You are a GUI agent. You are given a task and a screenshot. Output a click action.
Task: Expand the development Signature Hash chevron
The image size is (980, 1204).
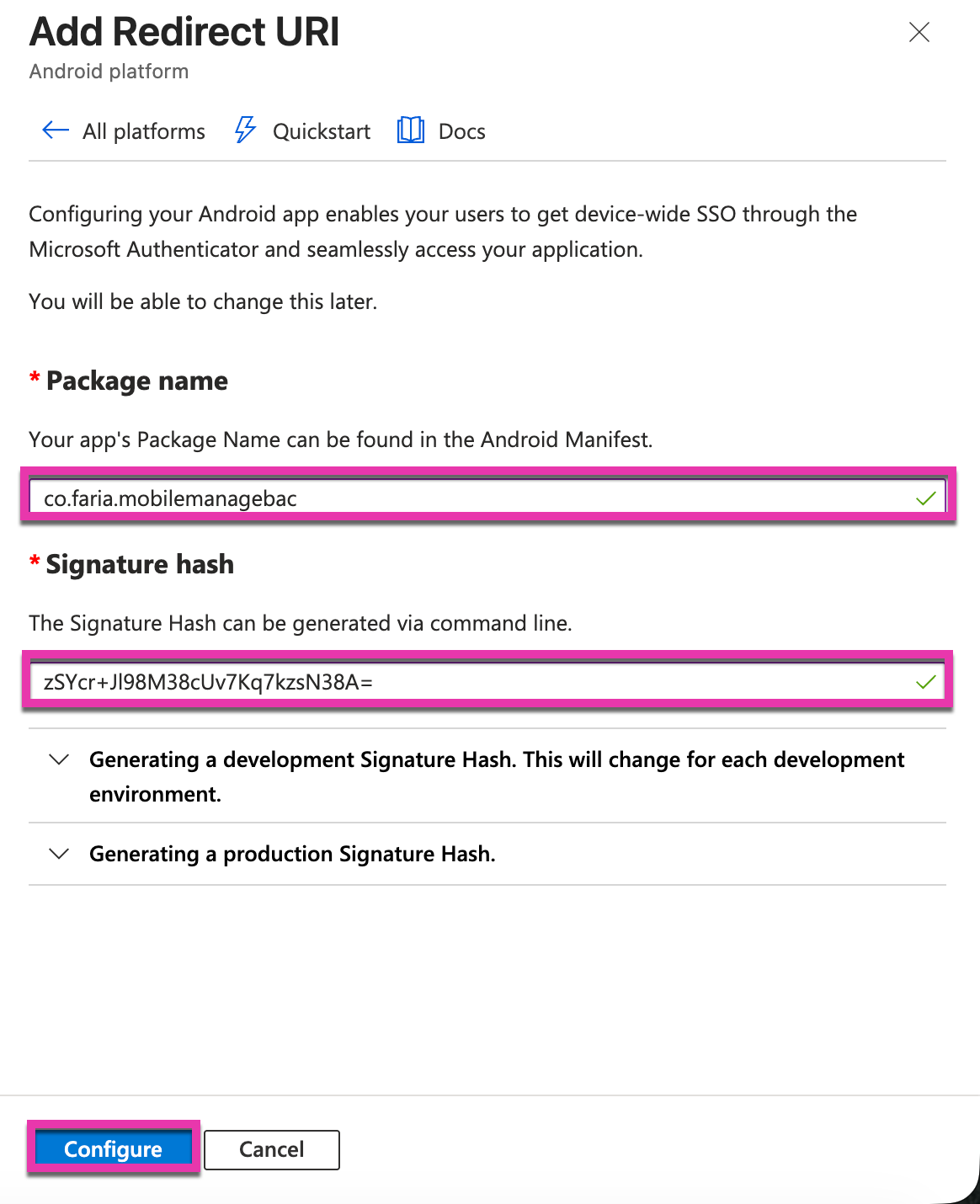(x=59, y=759)
